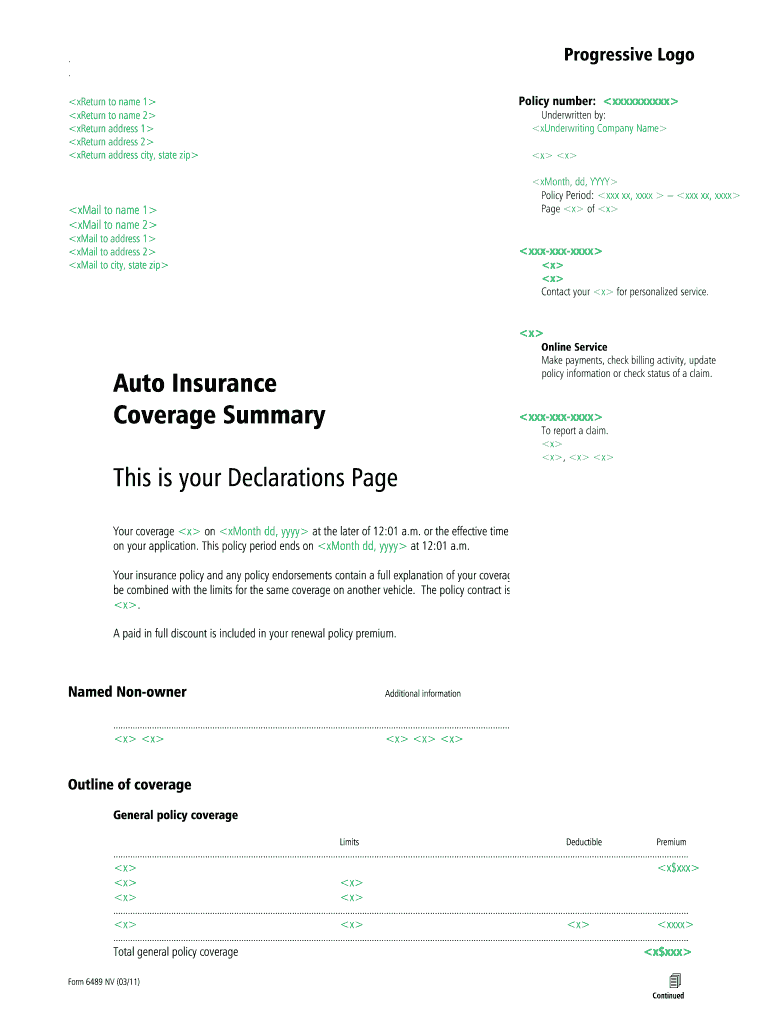
Task: Click the xMail to name 1 field
Action: click(112, 210)
